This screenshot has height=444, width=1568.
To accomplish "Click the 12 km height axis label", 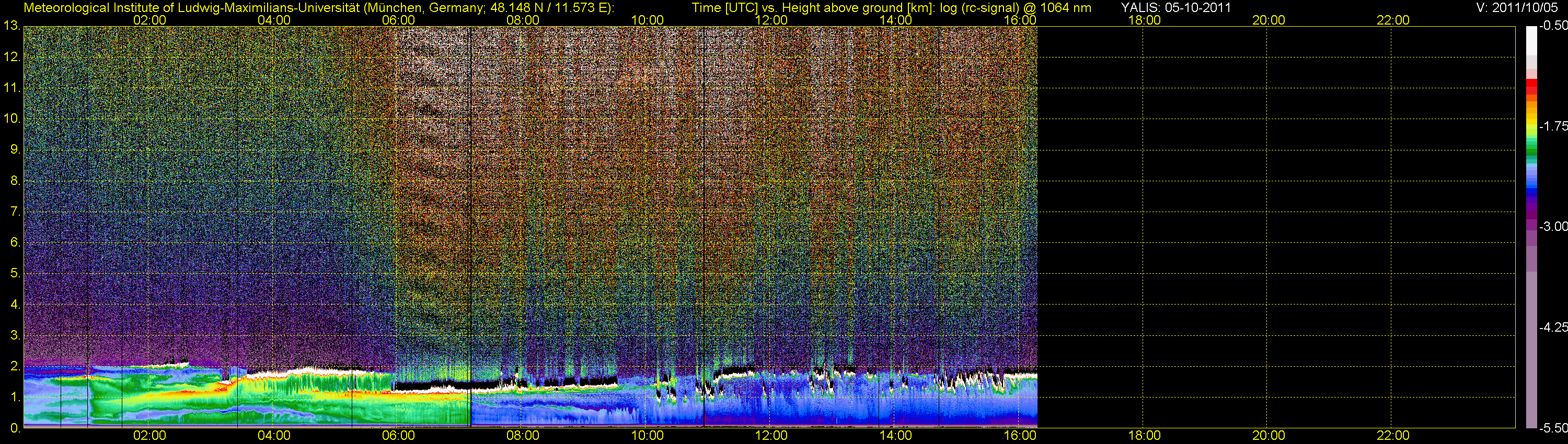I will coord(11,56).
